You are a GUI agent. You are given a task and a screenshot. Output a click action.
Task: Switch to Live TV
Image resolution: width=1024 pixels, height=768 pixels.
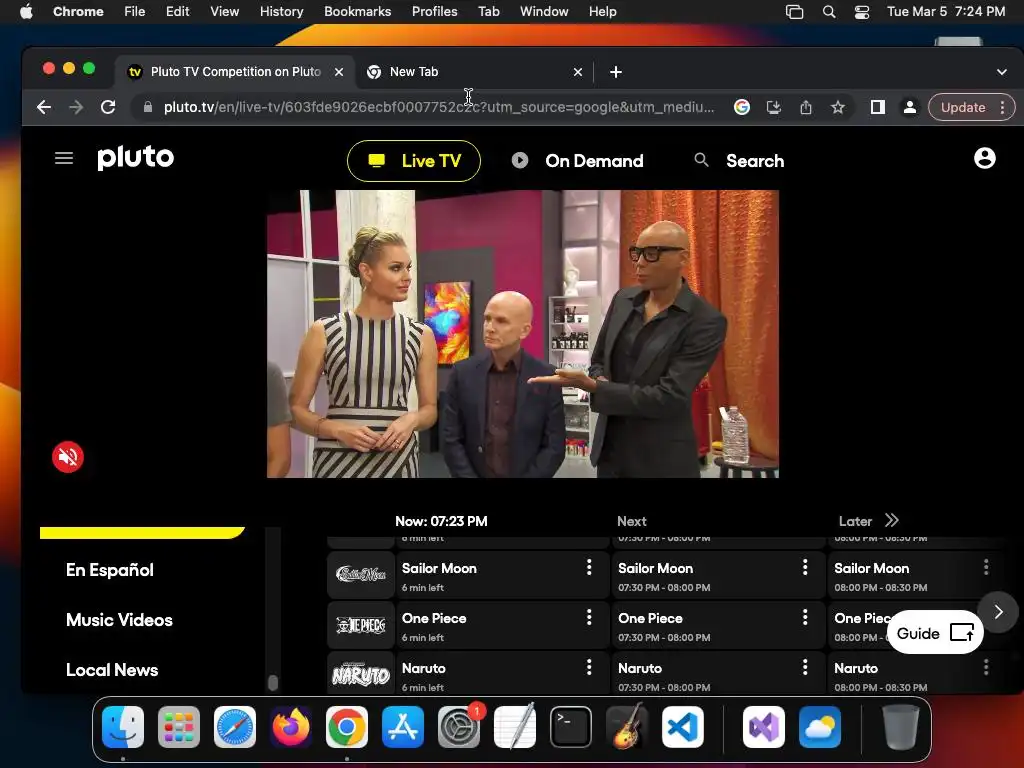pyautogui.click(x=414, y=161)
